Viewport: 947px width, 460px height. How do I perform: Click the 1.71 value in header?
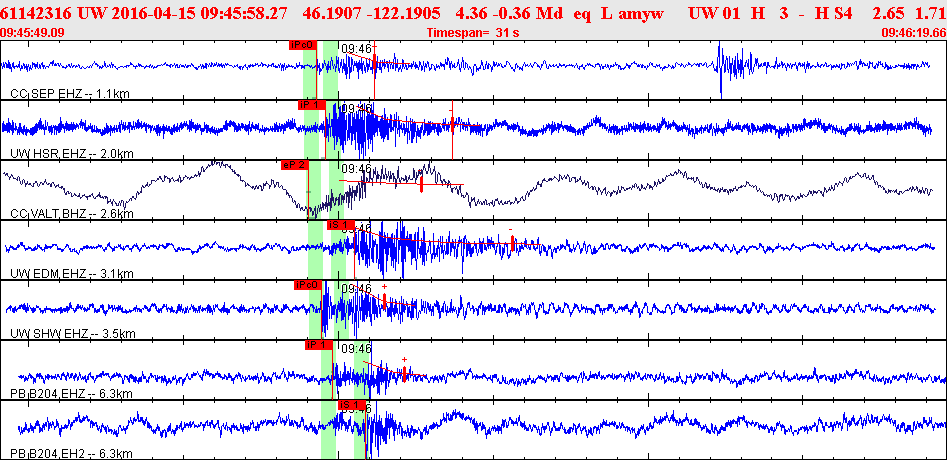[932, 13]
